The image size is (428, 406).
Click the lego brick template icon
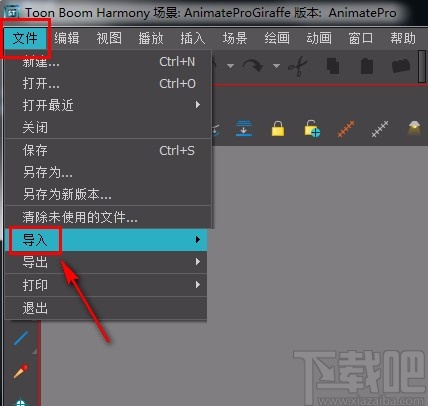click(401, 66)
